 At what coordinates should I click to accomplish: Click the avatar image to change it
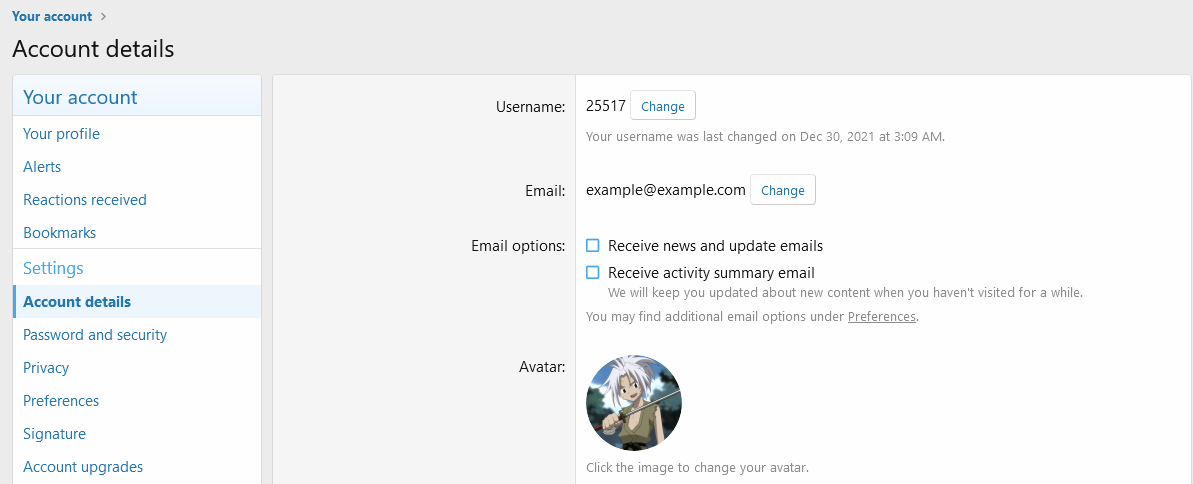coord(634,403)
